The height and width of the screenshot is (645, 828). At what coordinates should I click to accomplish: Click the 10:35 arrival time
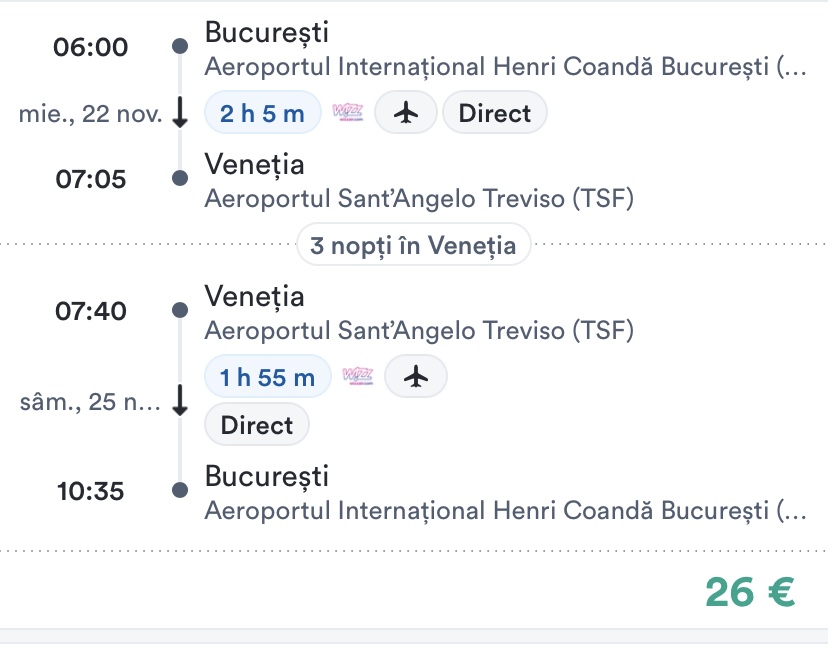pyautogui.click(x=91, y=490)
